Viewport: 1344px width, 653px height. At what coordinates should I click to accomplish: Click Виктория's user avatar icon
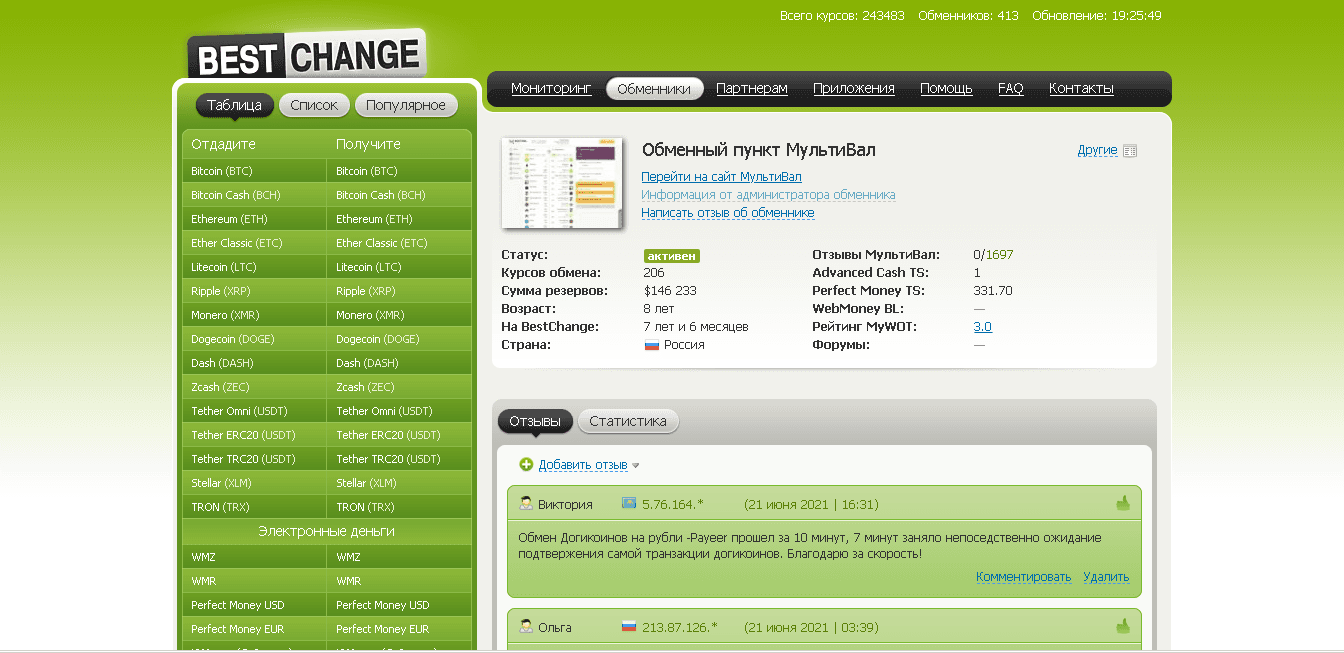(x=526, y=504)
